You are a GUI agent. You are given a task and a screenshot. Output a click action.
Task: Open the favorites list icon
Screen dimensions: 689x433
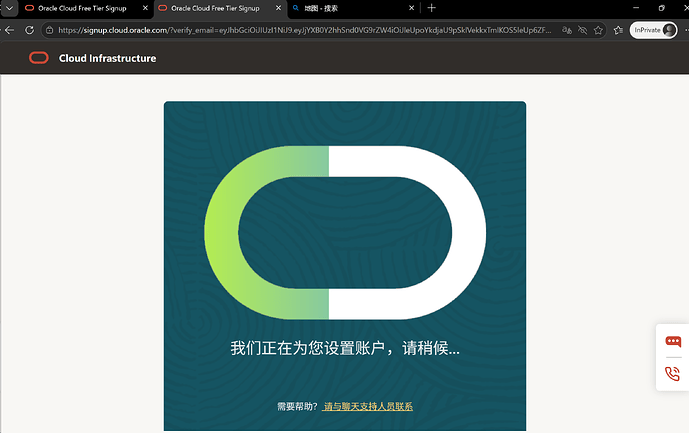[618, 30]
